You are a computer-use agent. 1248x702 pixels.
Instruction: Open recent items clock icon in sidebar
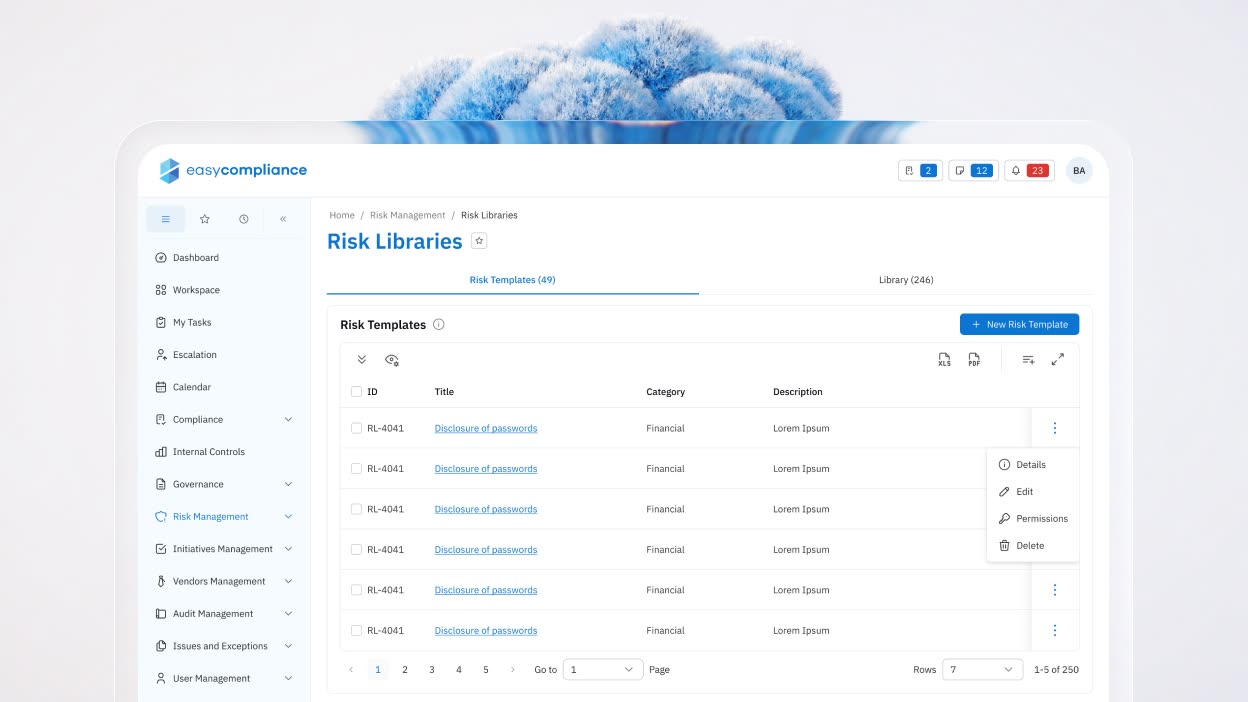244,219
